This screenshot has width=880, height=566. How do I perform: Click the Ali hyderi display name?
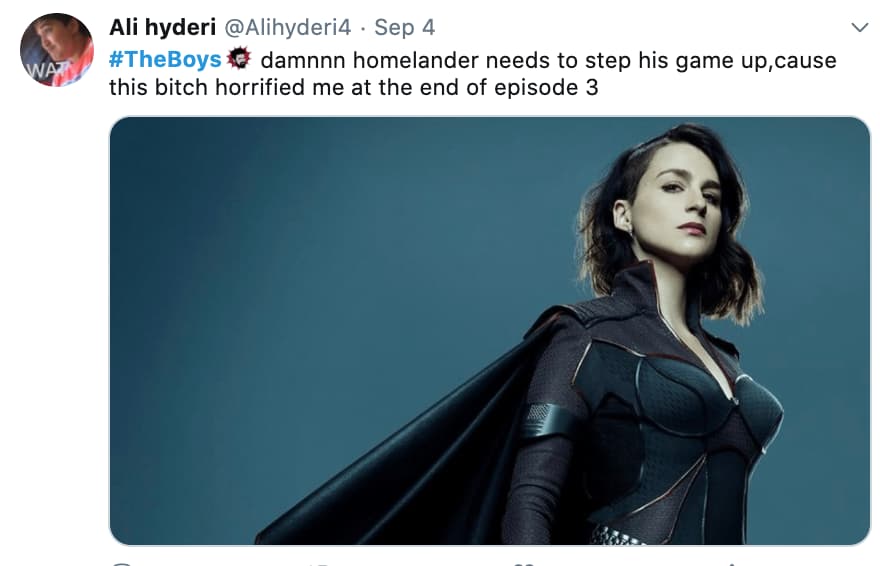point(162,27)
